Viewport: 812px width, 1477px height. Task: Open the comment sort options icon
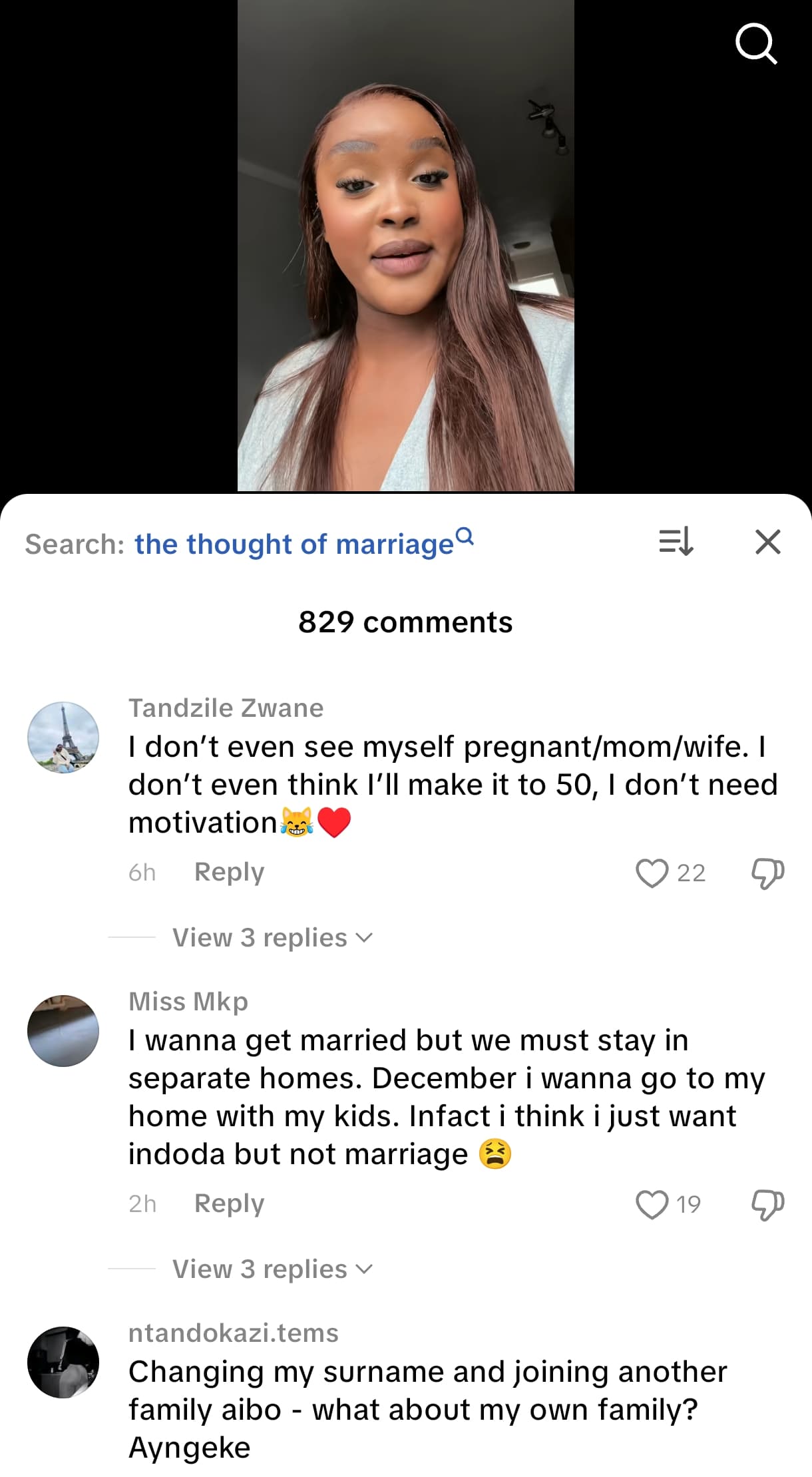tap(676, 542)
